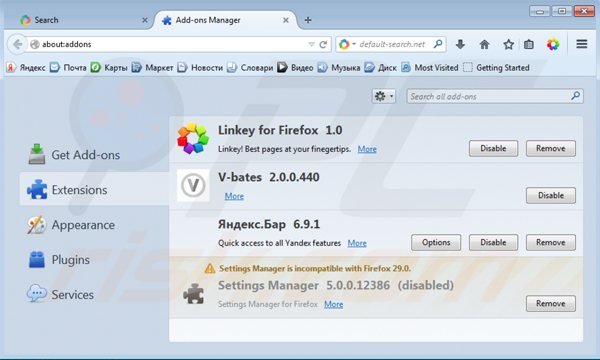Image resolution: width=600 pixels, height=360 pixels.
Task: Remove Linkey for Firefox extension
Action: (551, 148)
